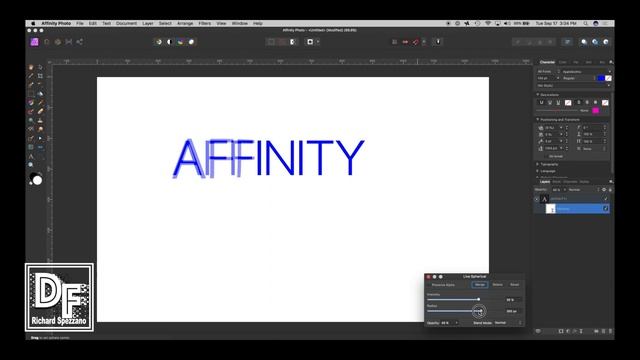Click the Layers panel opacity field
Image resolution: width=640 pixels, height=360 pixels.
pyautogui.click(x=557, y=190)
